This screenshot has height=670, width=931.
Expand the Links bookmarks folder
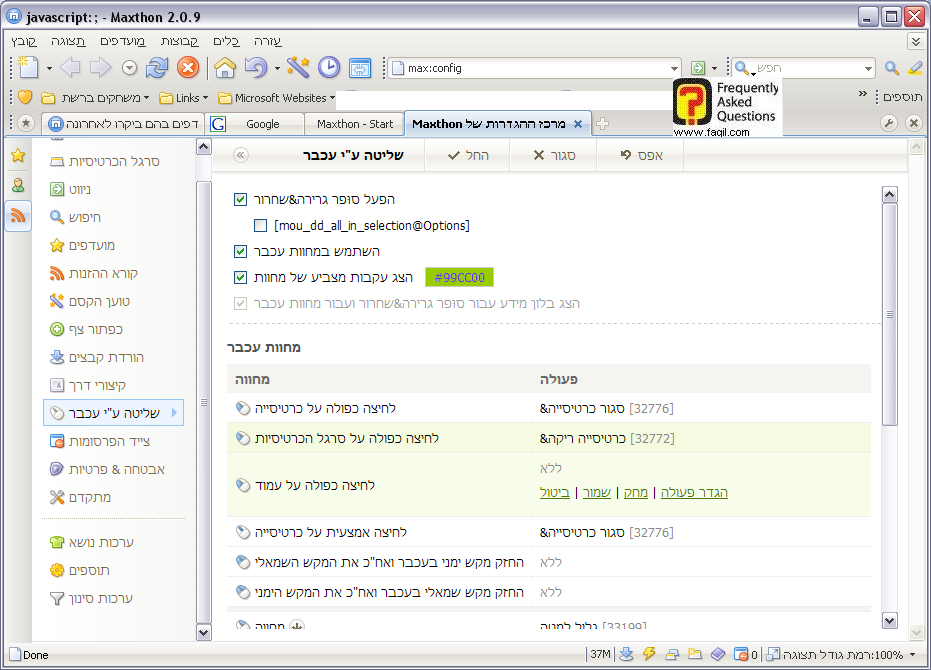point(184,98)
